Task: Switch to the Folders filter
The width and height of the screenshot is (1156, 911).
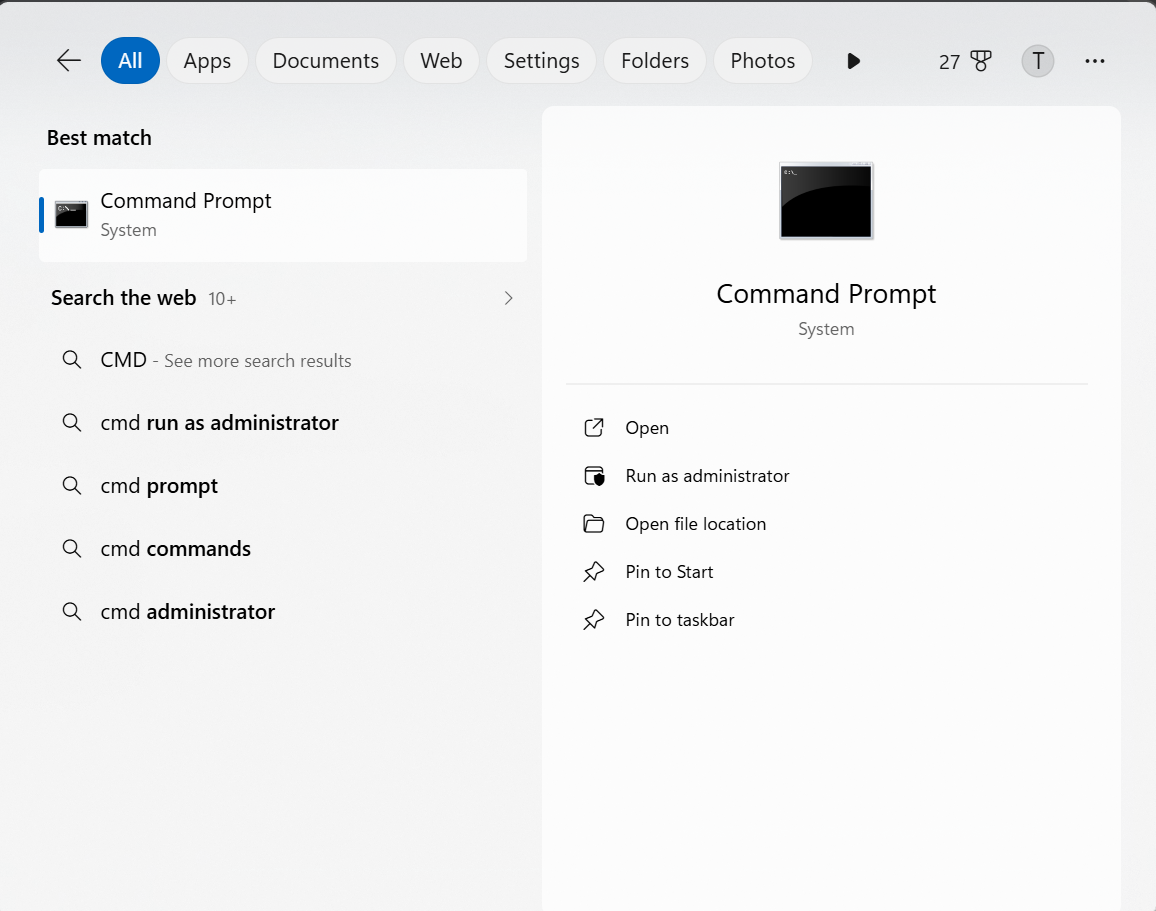Action: point(655,60)
